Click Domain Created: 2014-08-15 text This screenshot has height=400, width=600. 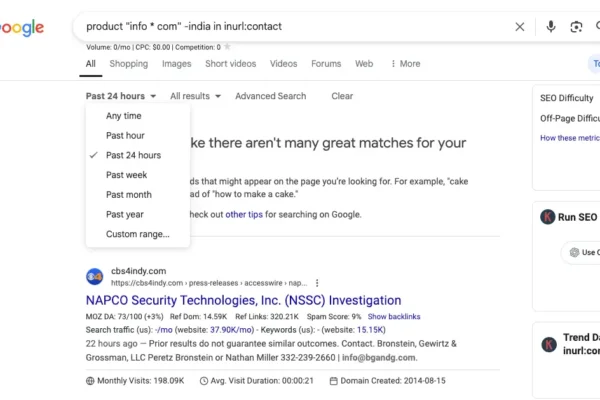click(x=393, y=381)
